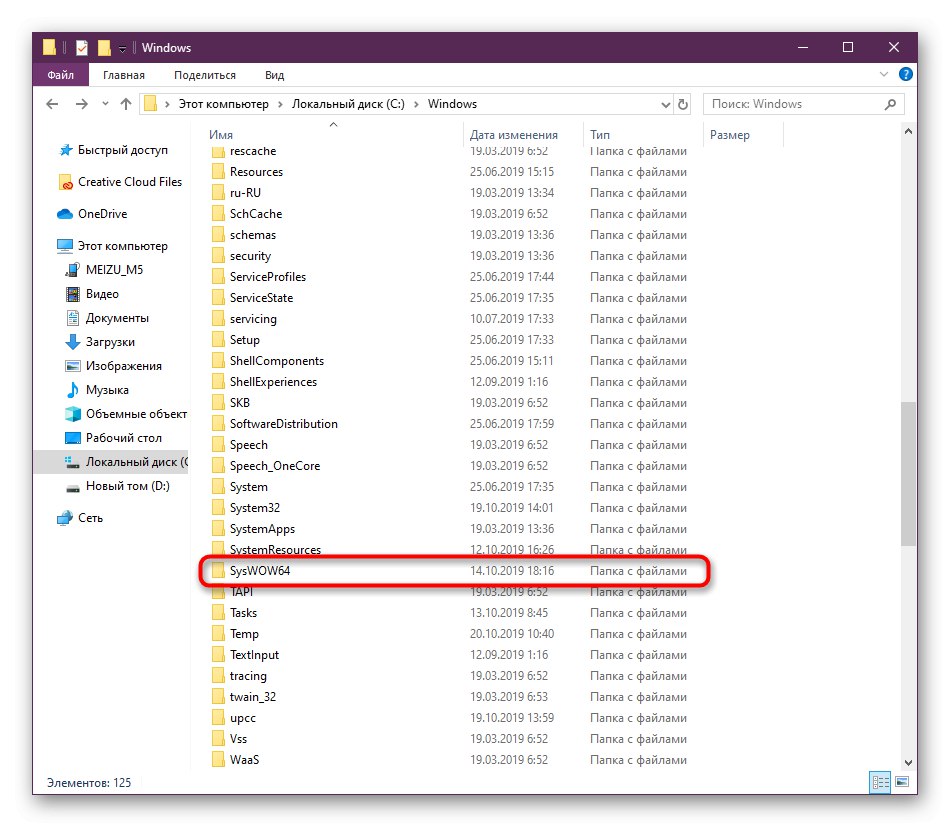This screenshot has width=950, height=827.
Task: Open Документы in the sidebar
Action: point(117,318)
